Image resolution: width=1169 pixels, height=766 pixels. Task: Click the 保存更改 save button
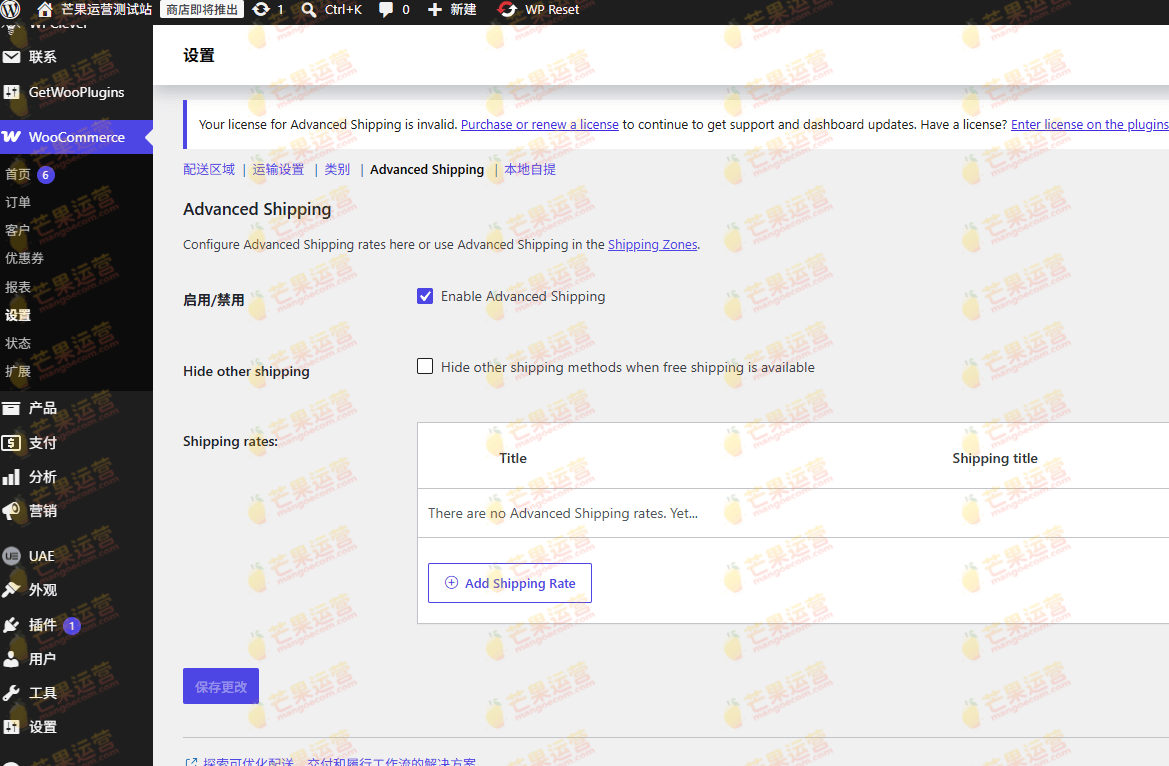click(x=221, y=686)
